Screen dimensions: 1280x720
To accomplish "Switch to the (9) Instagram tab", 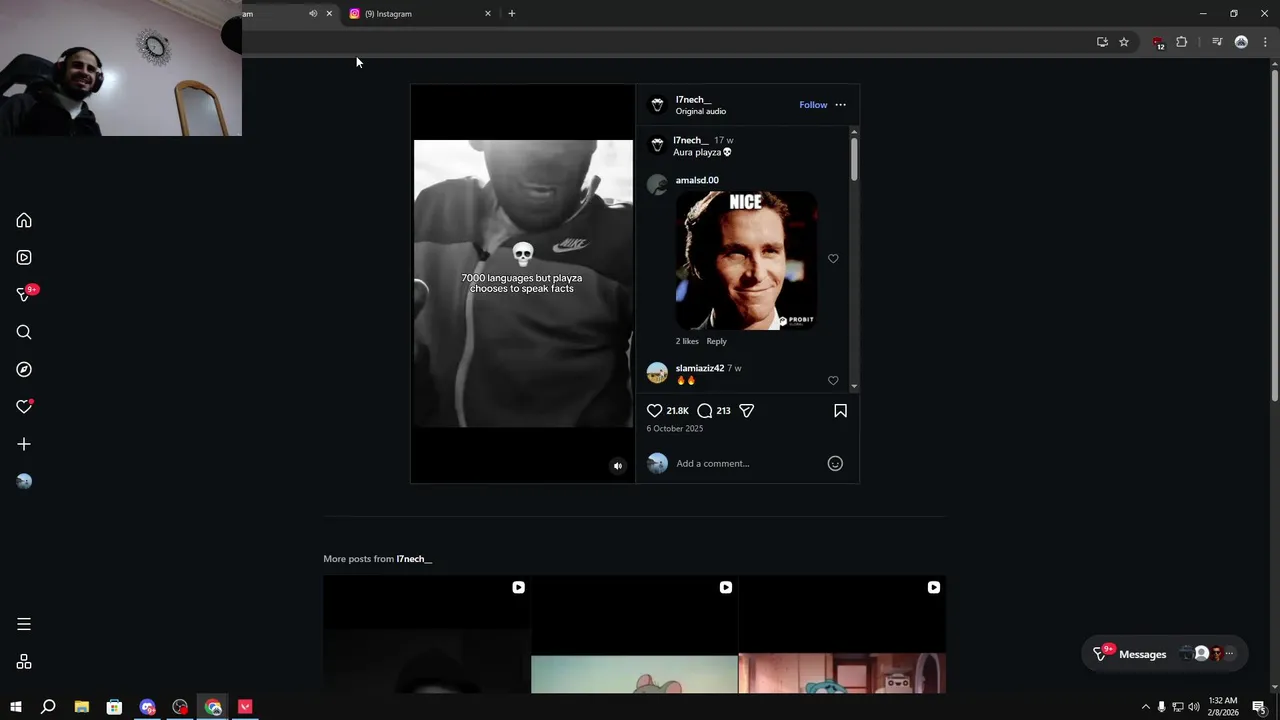I will pos(419,14).
